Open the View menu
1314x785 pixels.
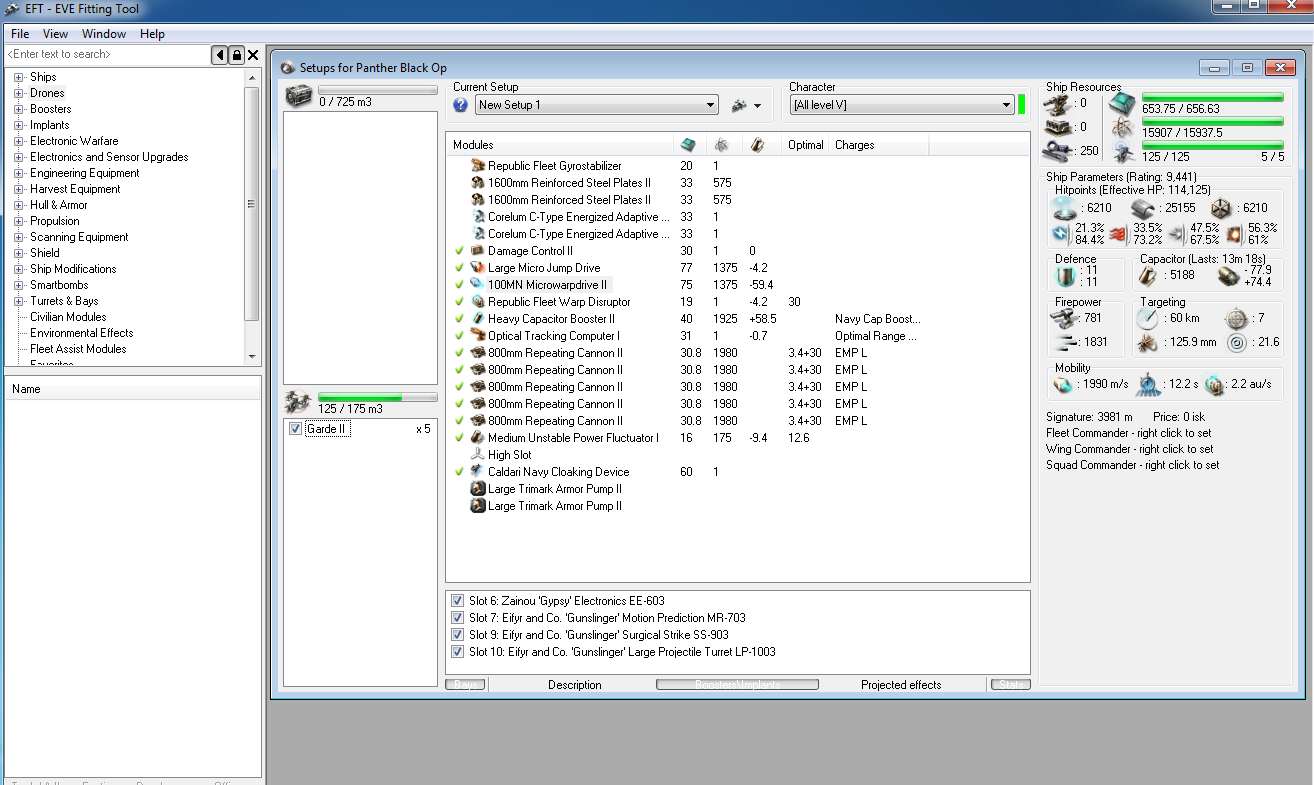(55, 34)
